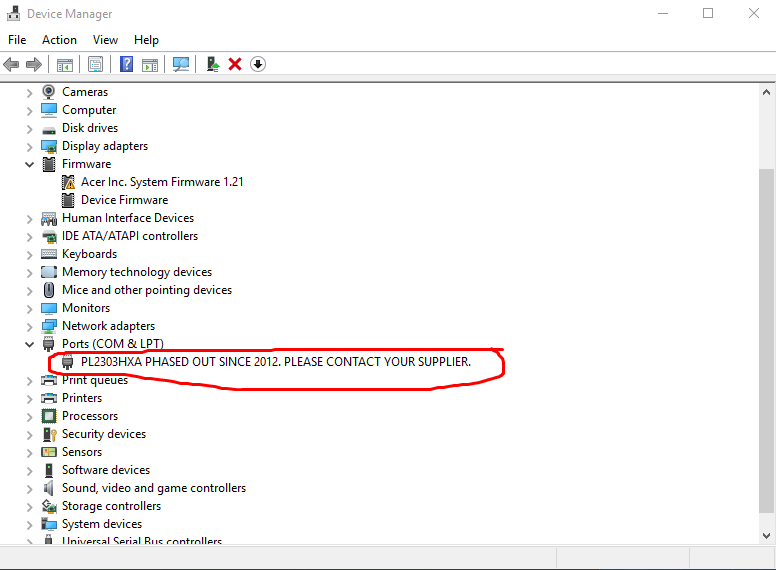The image size is (776, 570).
Task: Click the Device Manager title bar icon
Action: [13, 13]
